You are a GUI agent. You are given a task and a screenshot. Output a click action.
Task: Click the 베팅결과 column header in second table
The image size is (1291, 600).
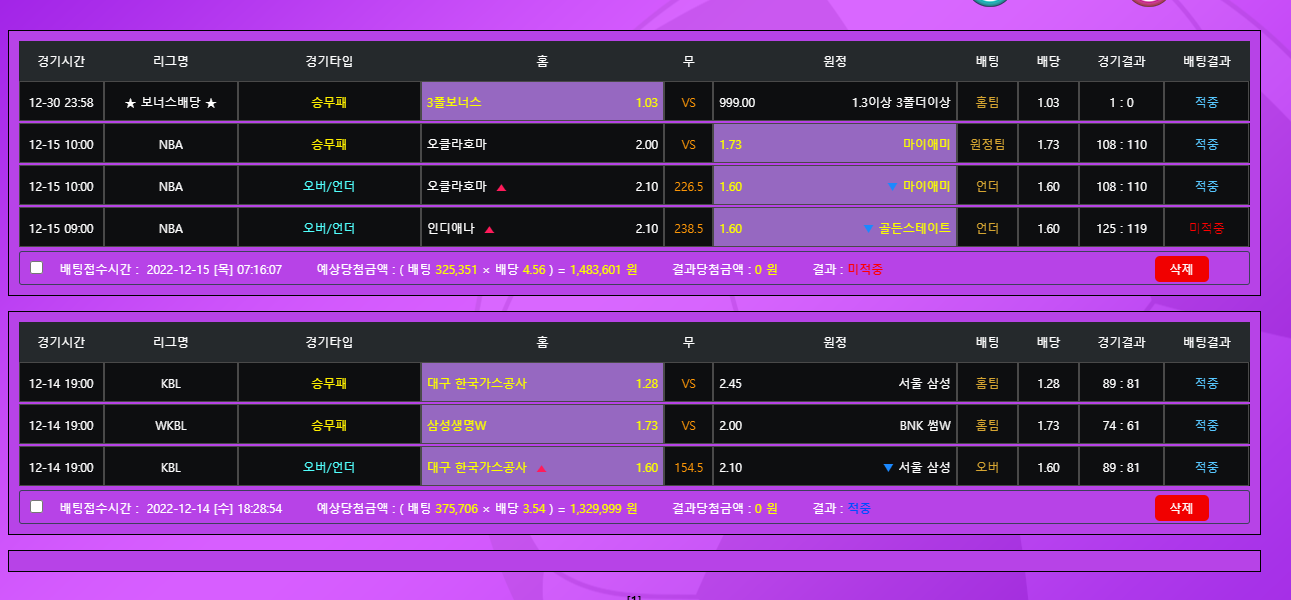pyautogui.click(x=1206, y=342)
